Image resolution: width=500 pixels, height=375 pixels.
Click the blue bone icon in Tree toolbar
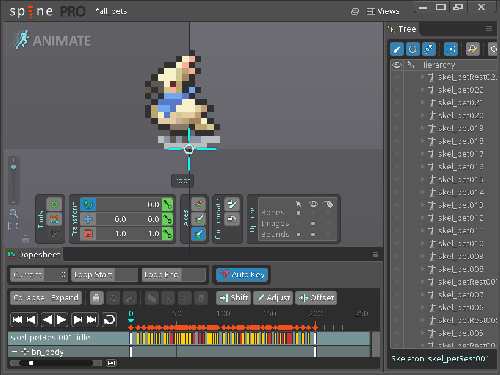[x=428, y=49]
